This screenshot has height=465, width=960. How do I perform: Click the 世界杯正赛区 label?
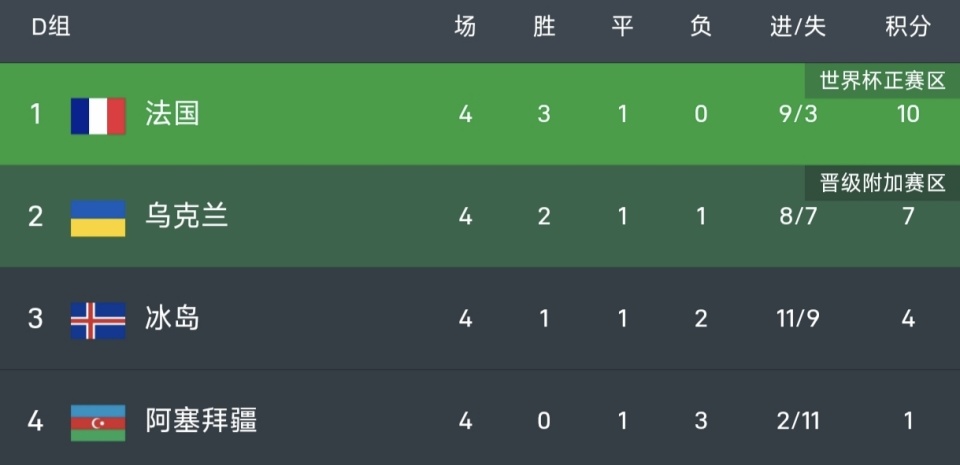882,81
